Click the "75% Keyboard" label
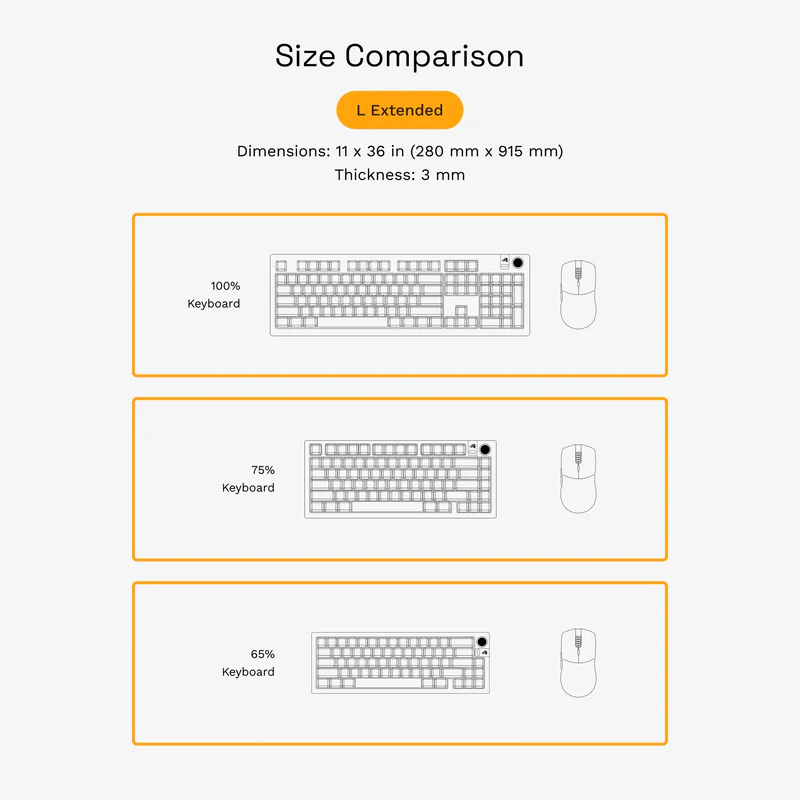The height and width of the screenshot is (800, 800). point(248,479)
